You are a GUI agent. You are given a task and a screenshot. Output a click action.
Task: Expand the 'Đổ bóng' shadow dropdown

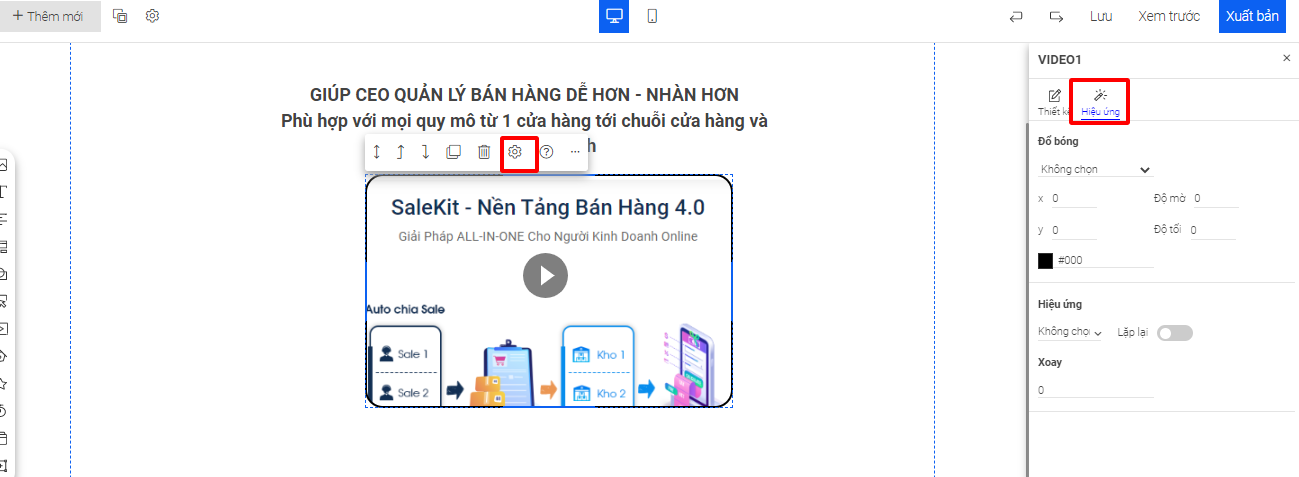1095,170
